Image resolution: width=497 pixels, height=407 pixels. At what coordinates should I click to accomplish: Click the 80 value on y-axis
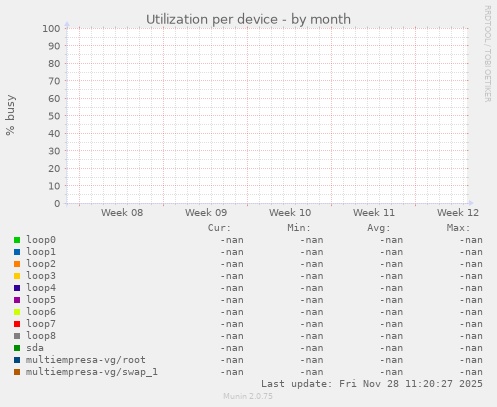(x=54, y=64)
